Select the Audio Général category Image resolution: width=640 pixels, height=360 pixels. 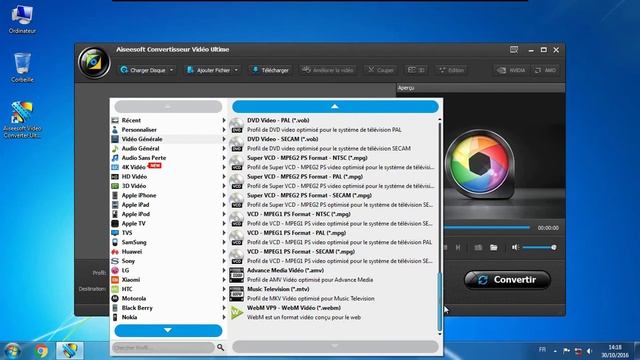[168, 149]
